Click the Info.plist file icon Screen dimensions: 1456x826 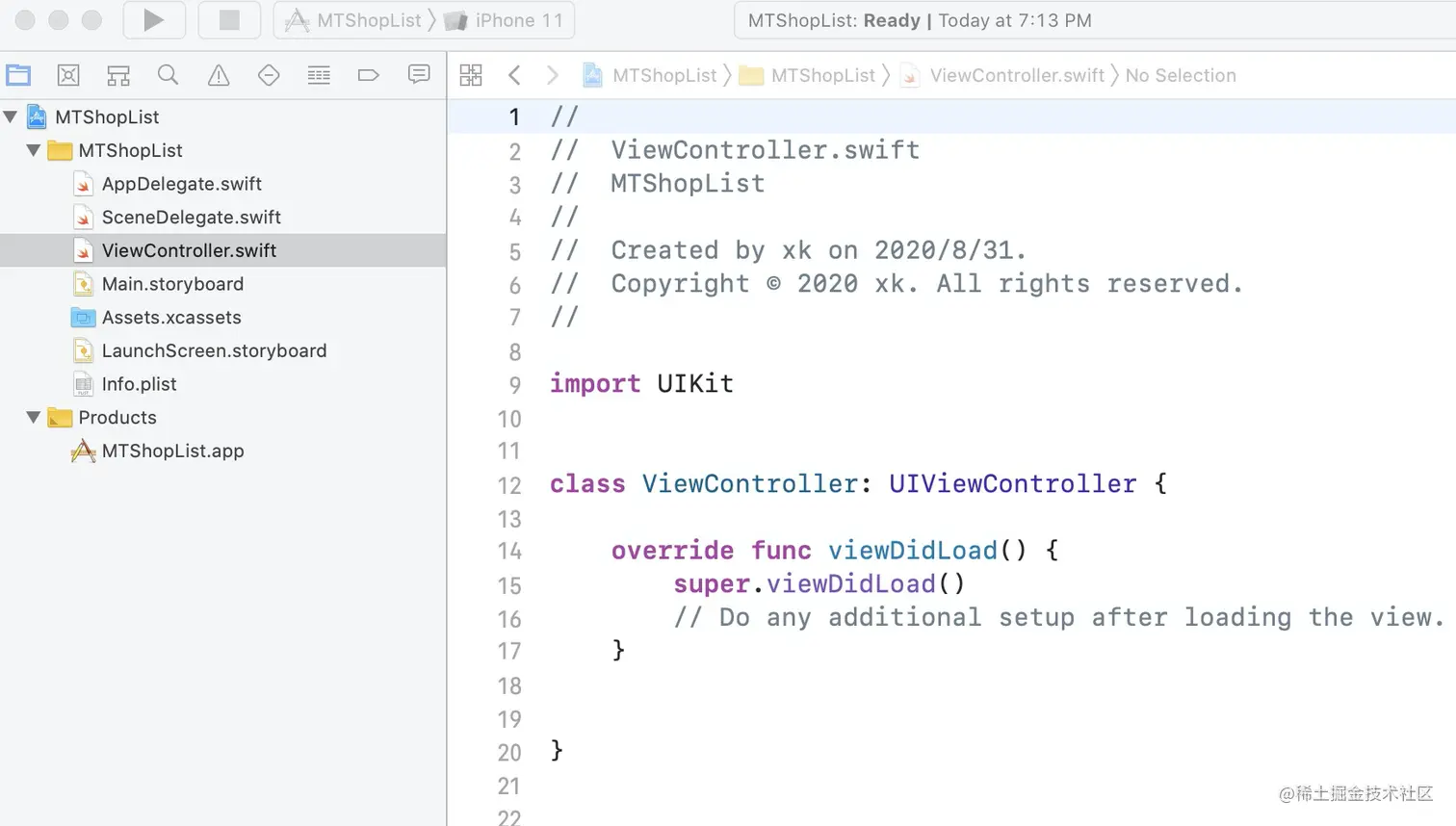pyautogui.click(x=84, y=384)
